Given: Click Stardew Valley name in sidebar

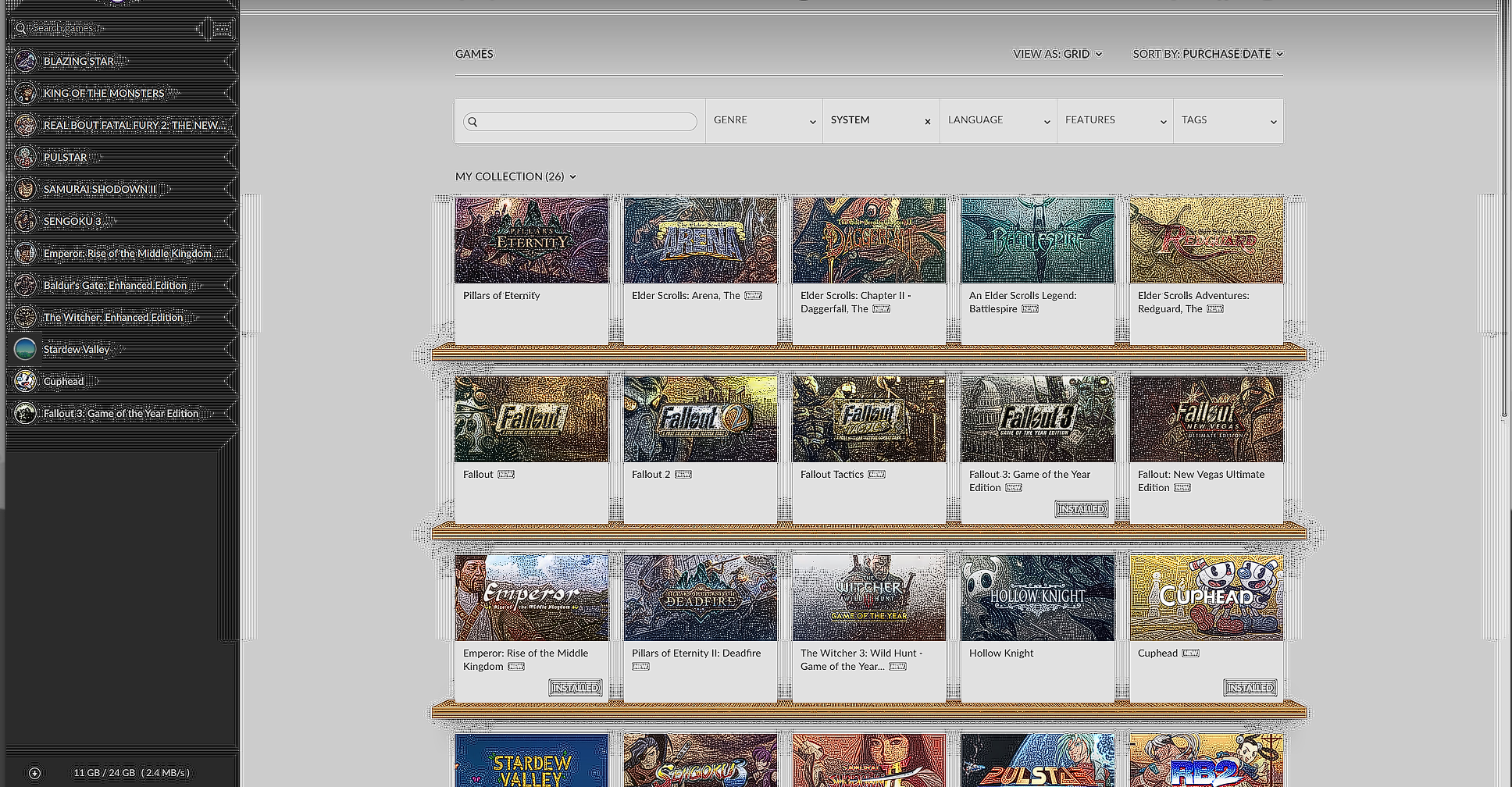Looking at the screenshot, I should 77,349.
